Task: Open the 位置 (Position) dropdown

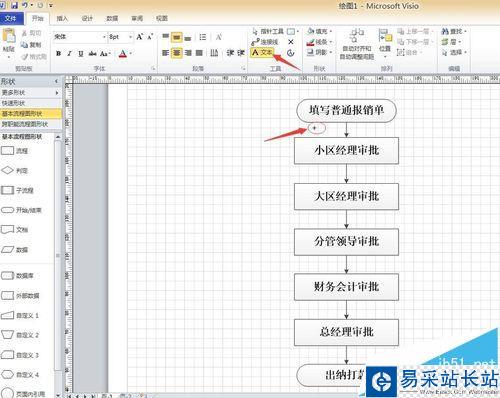Action: pyautogui.click(x=385, y=43)
